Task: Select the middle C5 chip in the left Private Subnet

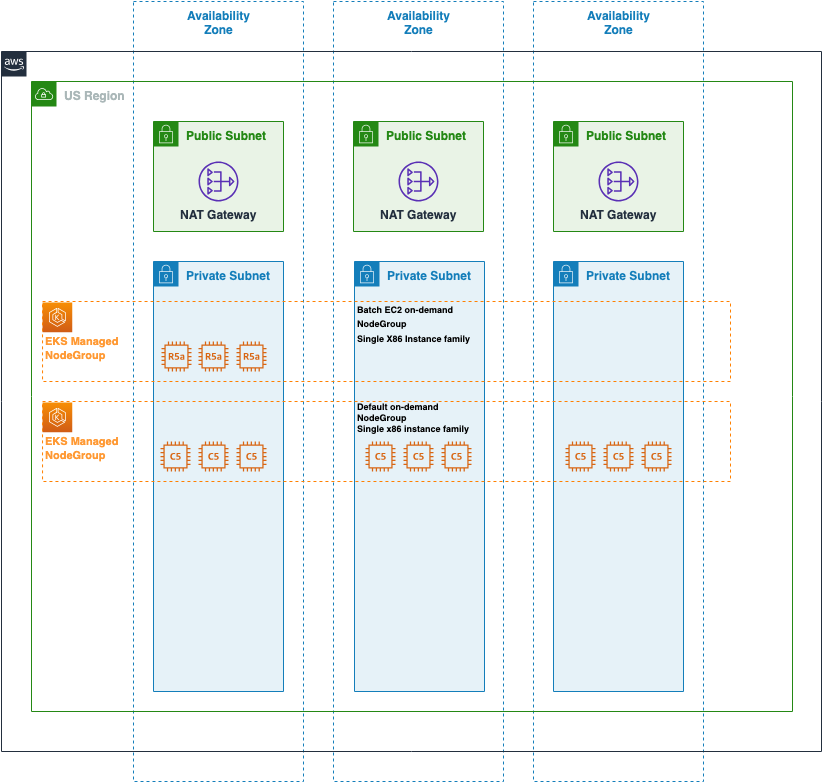Action: point(214,457)
